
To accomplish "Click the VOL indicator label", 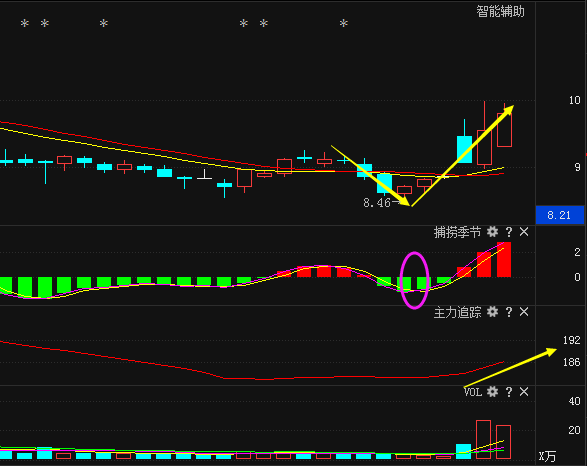I will tap(473, 392).
